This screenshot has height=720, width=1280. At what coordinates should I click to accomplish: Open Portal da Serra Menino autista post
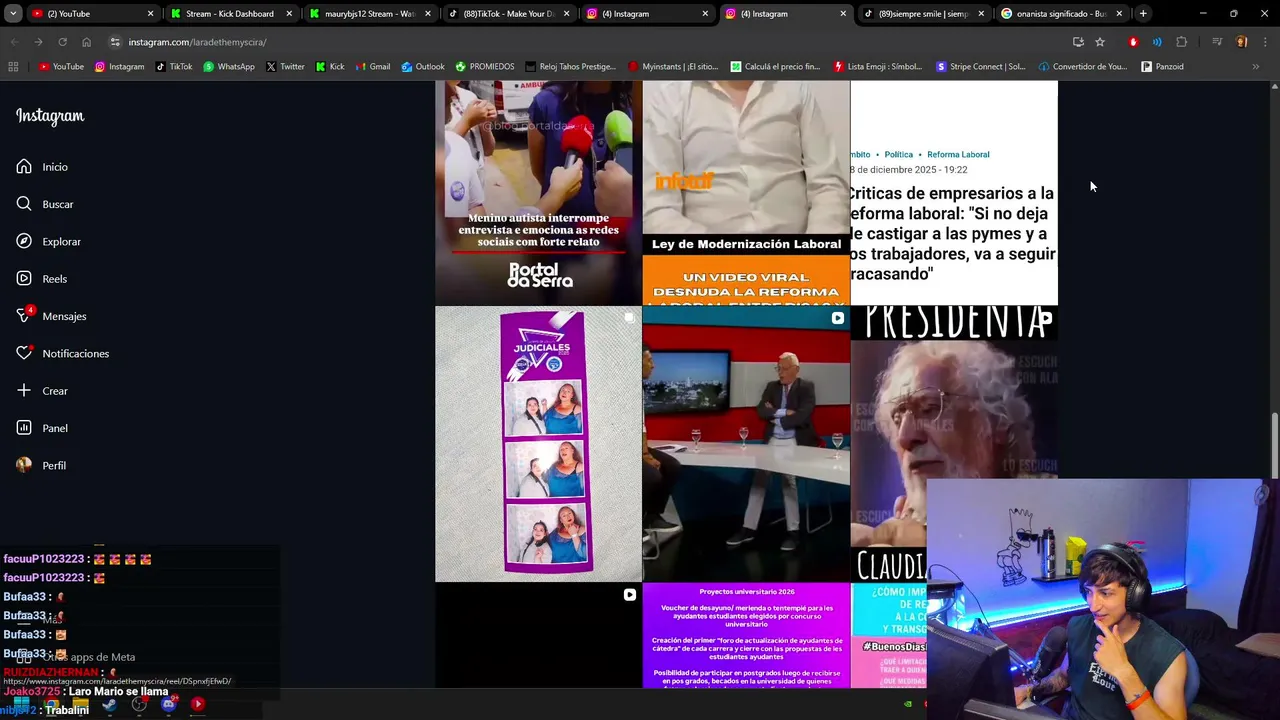[x=538, y=193]
